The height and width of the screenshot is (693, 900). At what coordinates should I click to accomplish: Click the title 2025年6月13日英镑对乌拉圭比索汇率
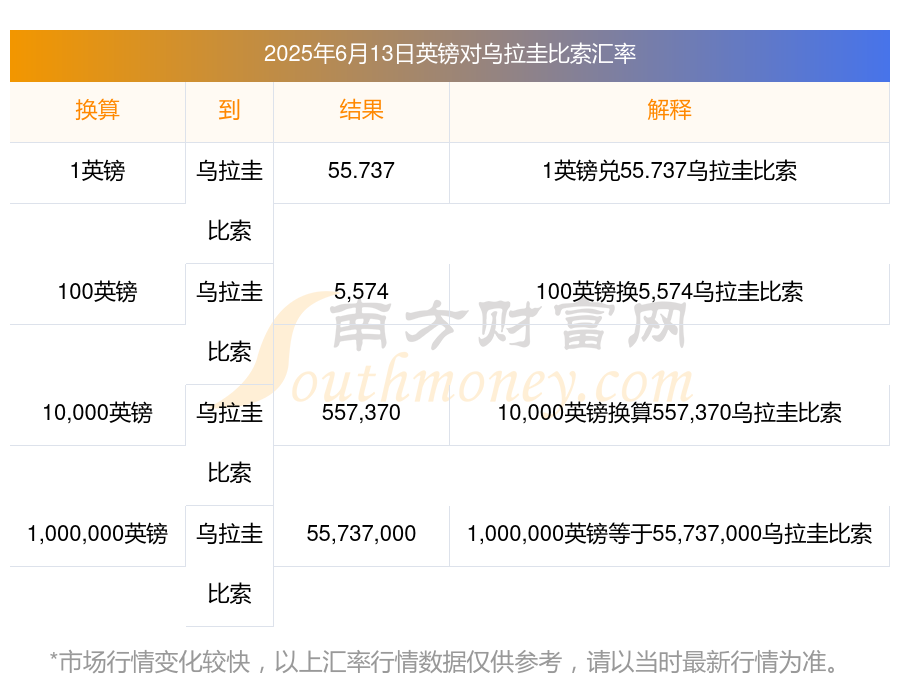(449, 54)
